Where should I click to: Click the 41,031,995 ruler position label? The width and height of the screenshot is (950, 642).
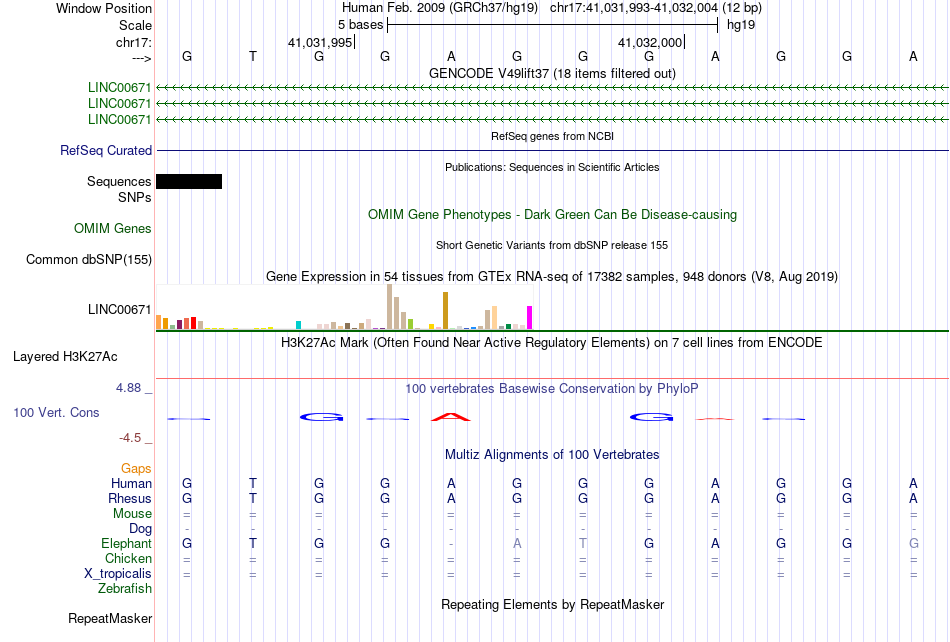click(x=320, y=42)
